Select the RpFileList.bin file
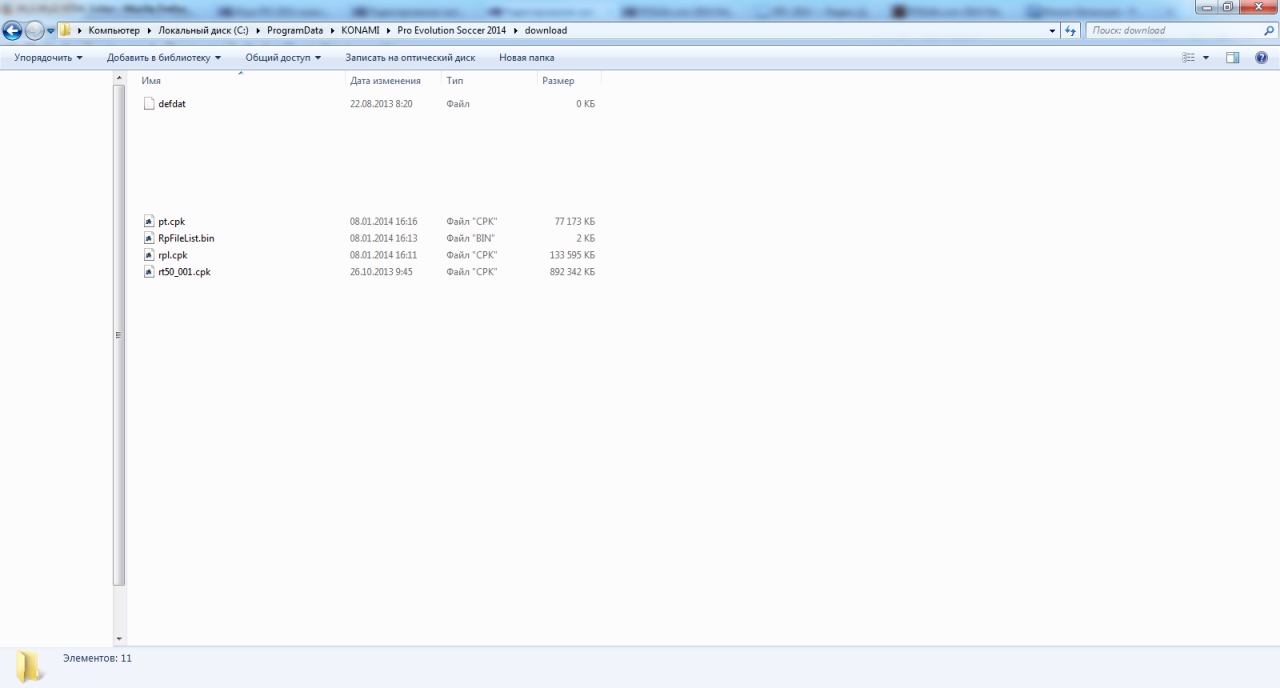Viewport: 1280px width, 688px height. click(185, 238)
